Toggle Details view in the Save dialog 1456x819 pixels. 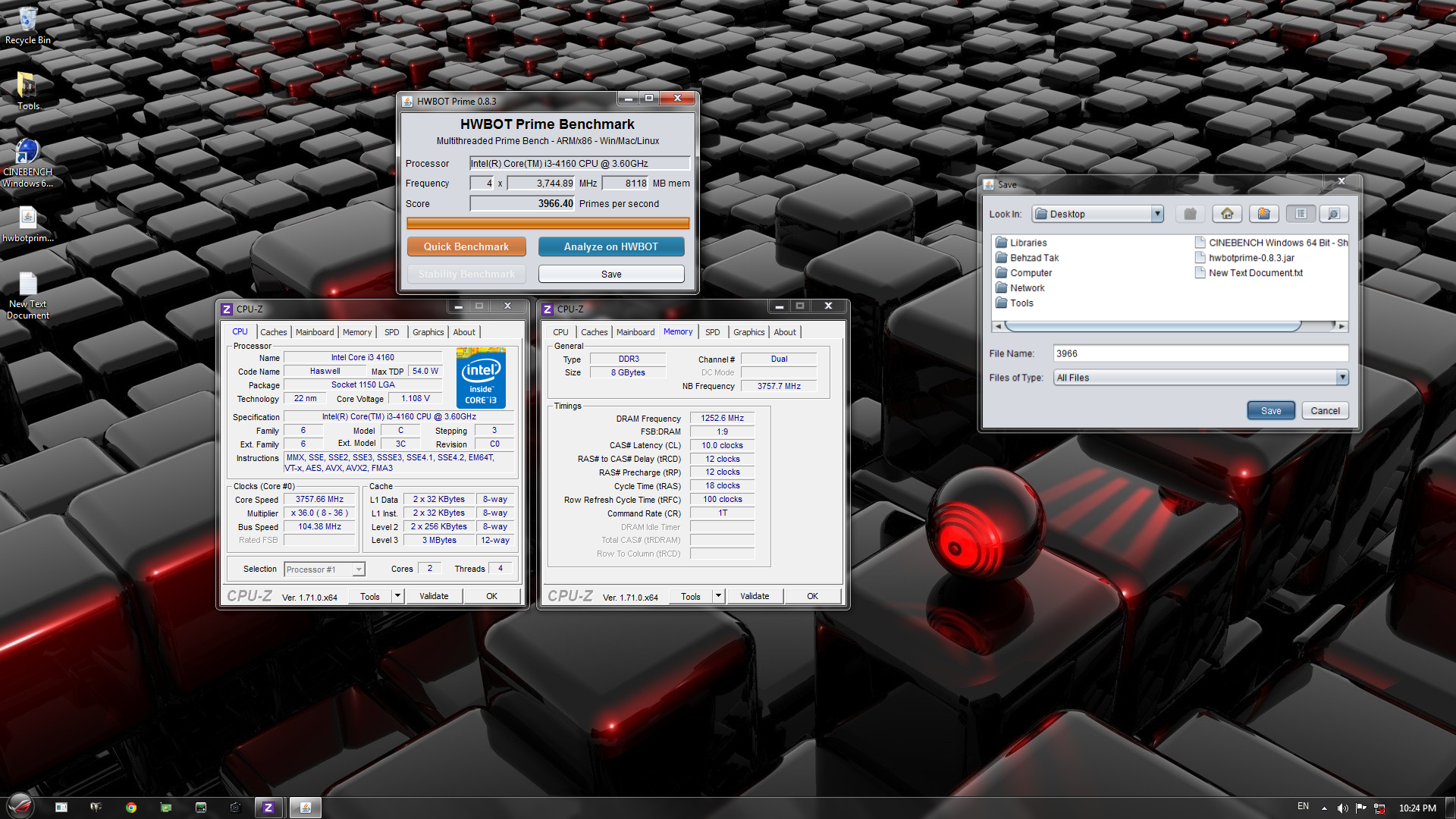[x=1333, y=214]
